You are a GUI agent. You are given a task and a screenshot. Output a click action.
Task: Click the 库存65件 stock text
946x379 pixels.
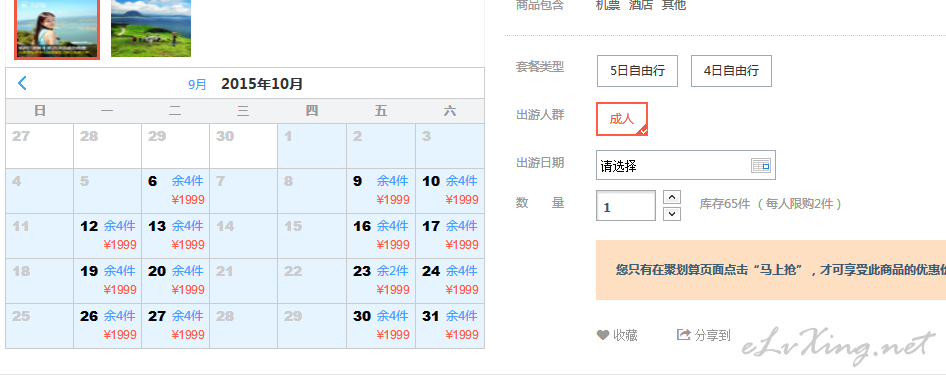pyautogui.click(x=725, y=204)
